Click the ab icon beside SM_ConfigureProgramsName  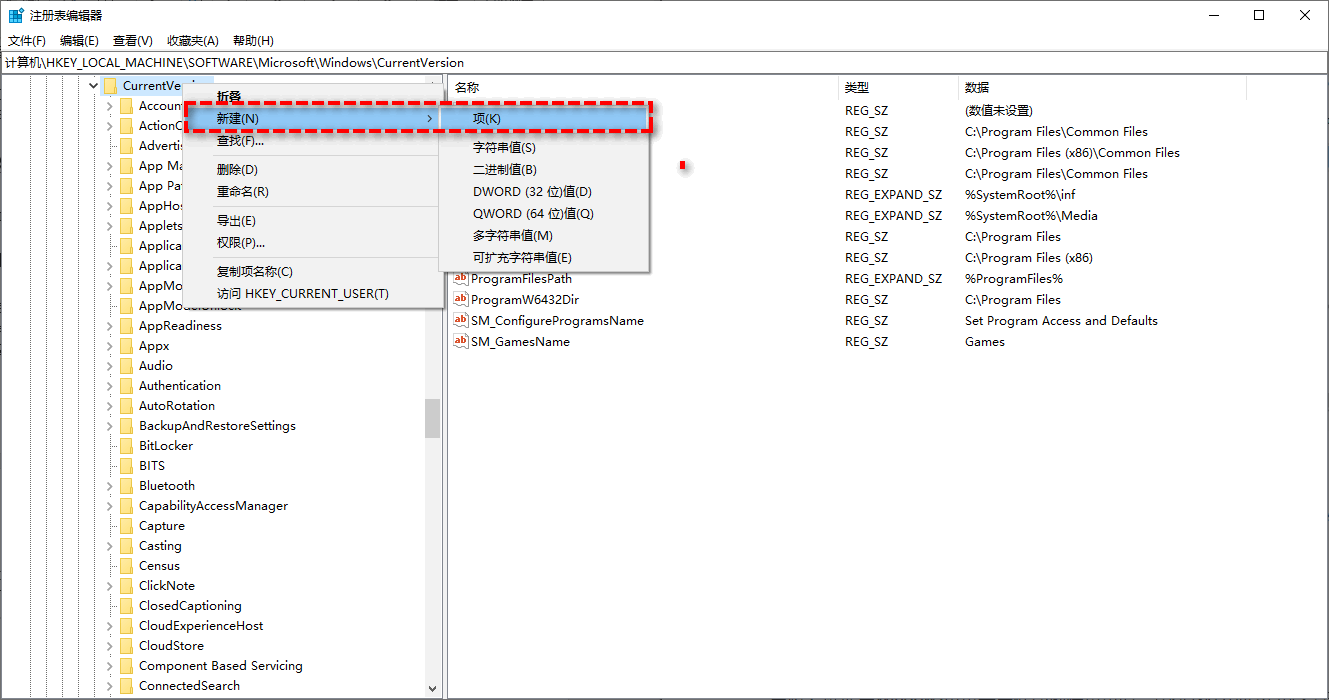[461, 320]
